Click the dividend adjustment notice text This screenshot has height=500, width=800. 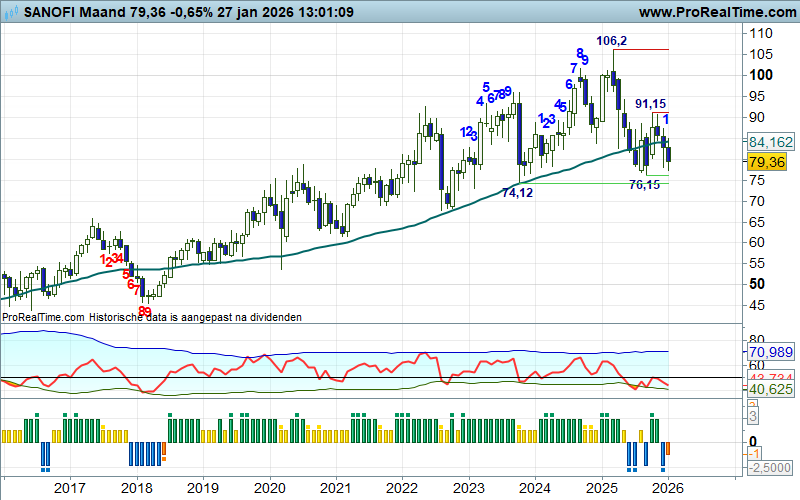tap(151, 316)
